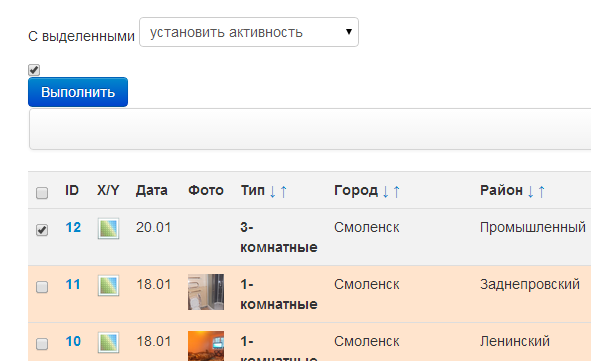
Task: Sort Город column descending arrow
Action: [385, 191]
